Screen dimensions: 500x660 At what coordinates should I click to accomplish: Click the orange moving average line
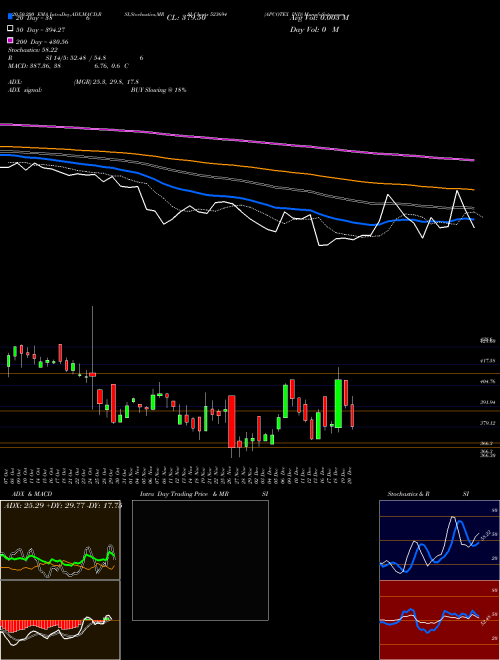(236, 165)
